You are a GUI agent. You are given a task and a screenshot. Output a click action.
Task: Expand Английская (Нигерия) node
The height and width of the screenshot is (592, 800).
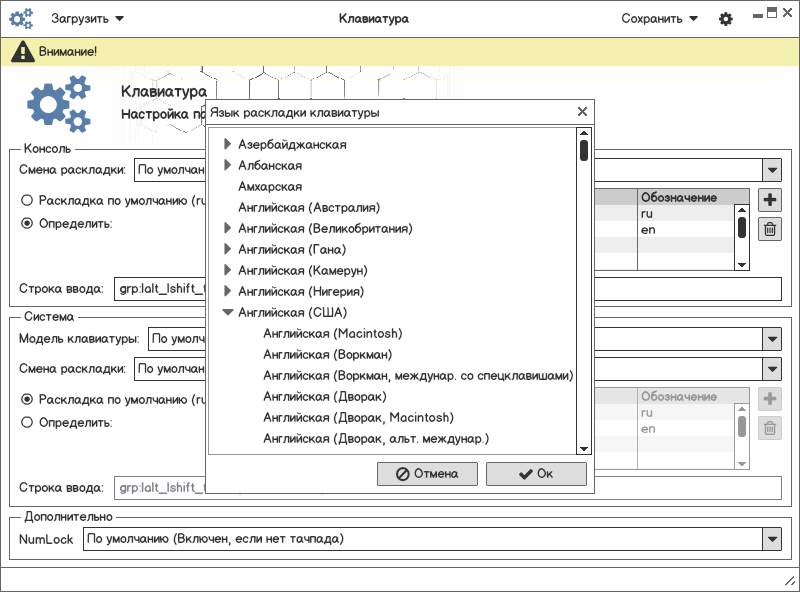tap(228, 290)
